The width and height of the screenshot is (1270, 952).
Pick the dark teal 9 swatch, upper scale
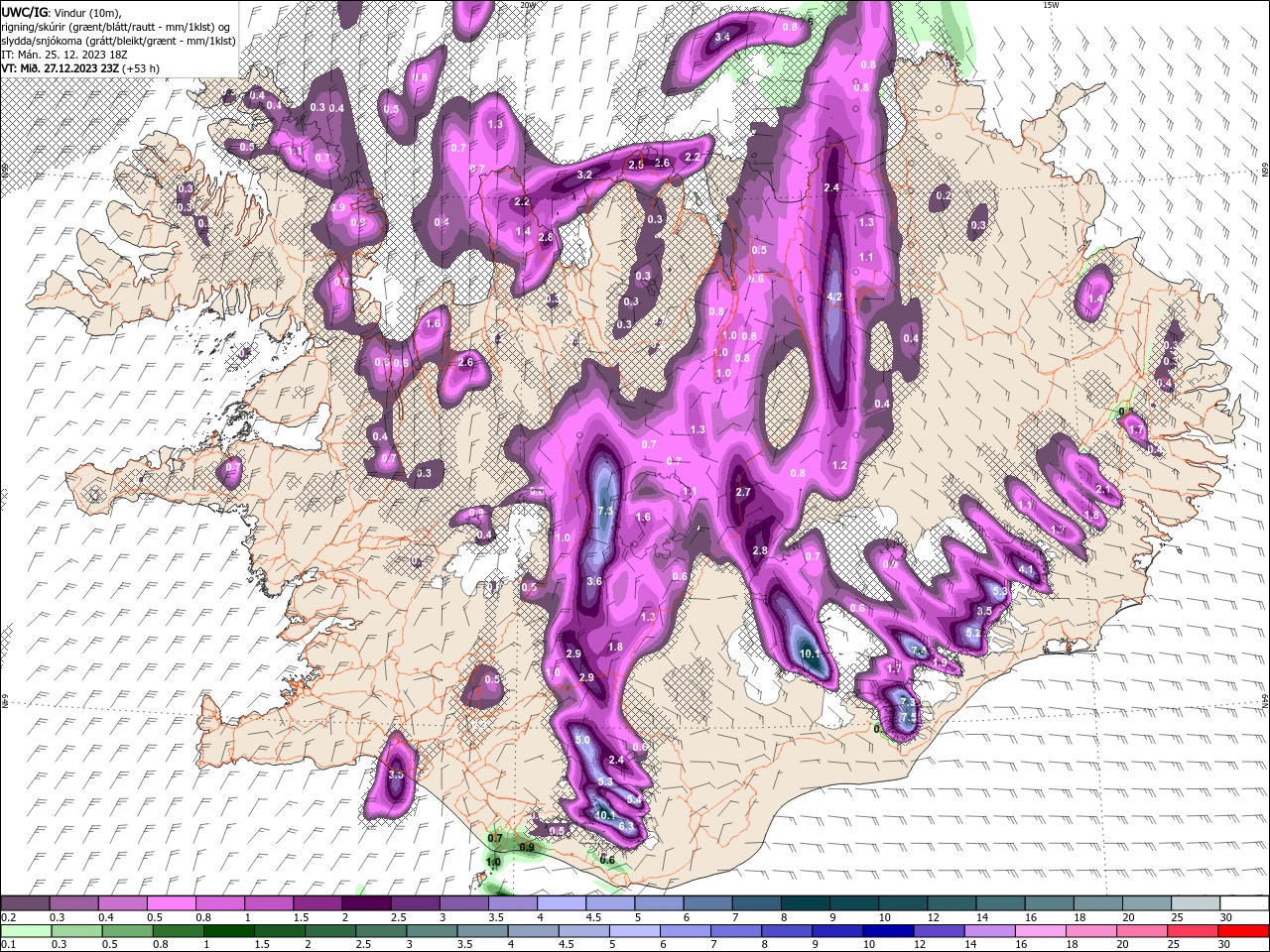pyautogui.click(x=852, y=902)
